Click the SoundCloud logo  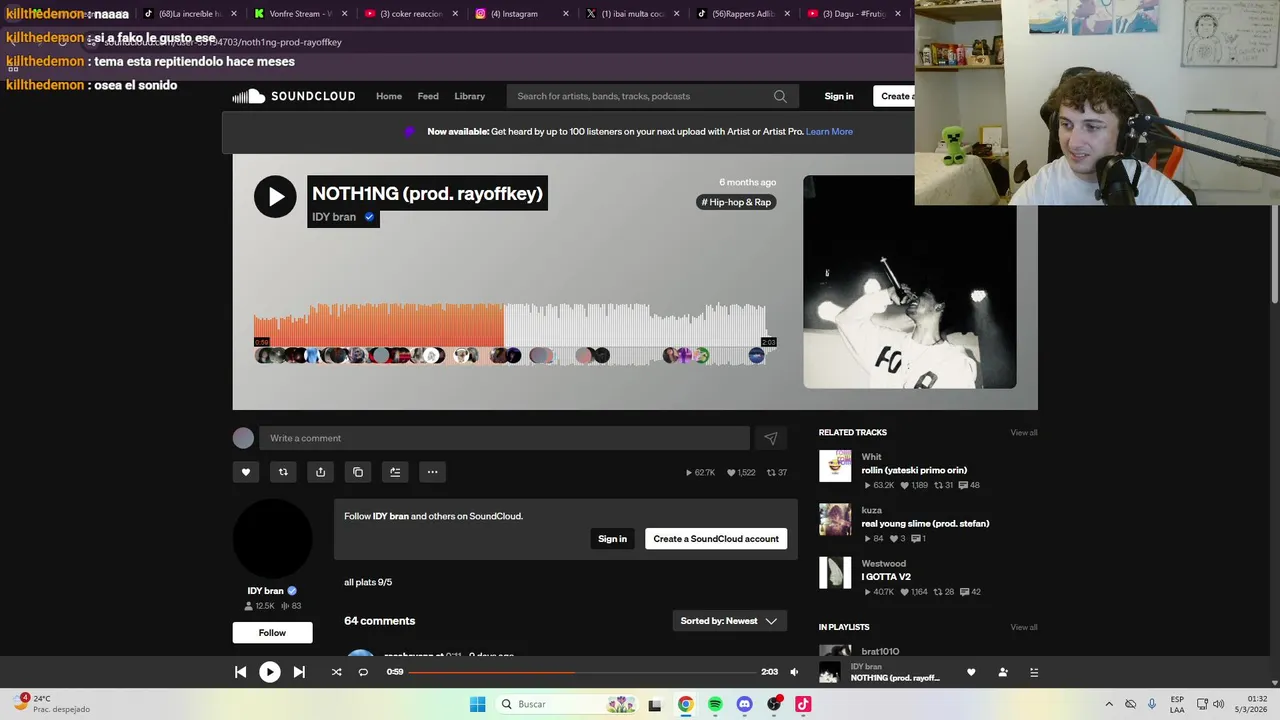click(x=294, y=96)
